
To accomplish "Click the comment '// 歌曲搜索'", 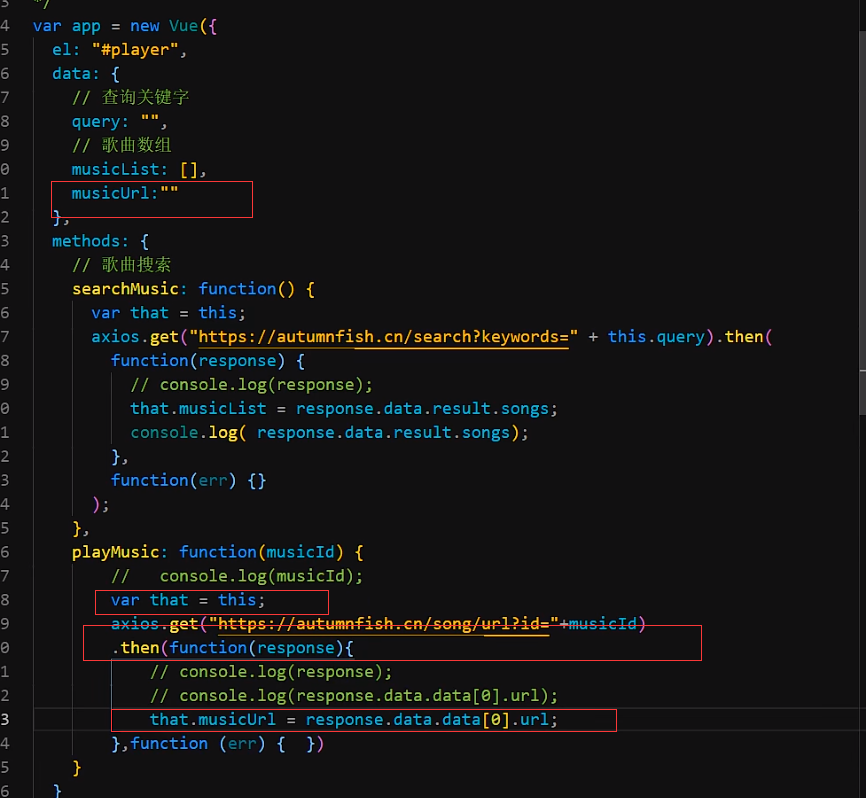I will click(122, 265).
